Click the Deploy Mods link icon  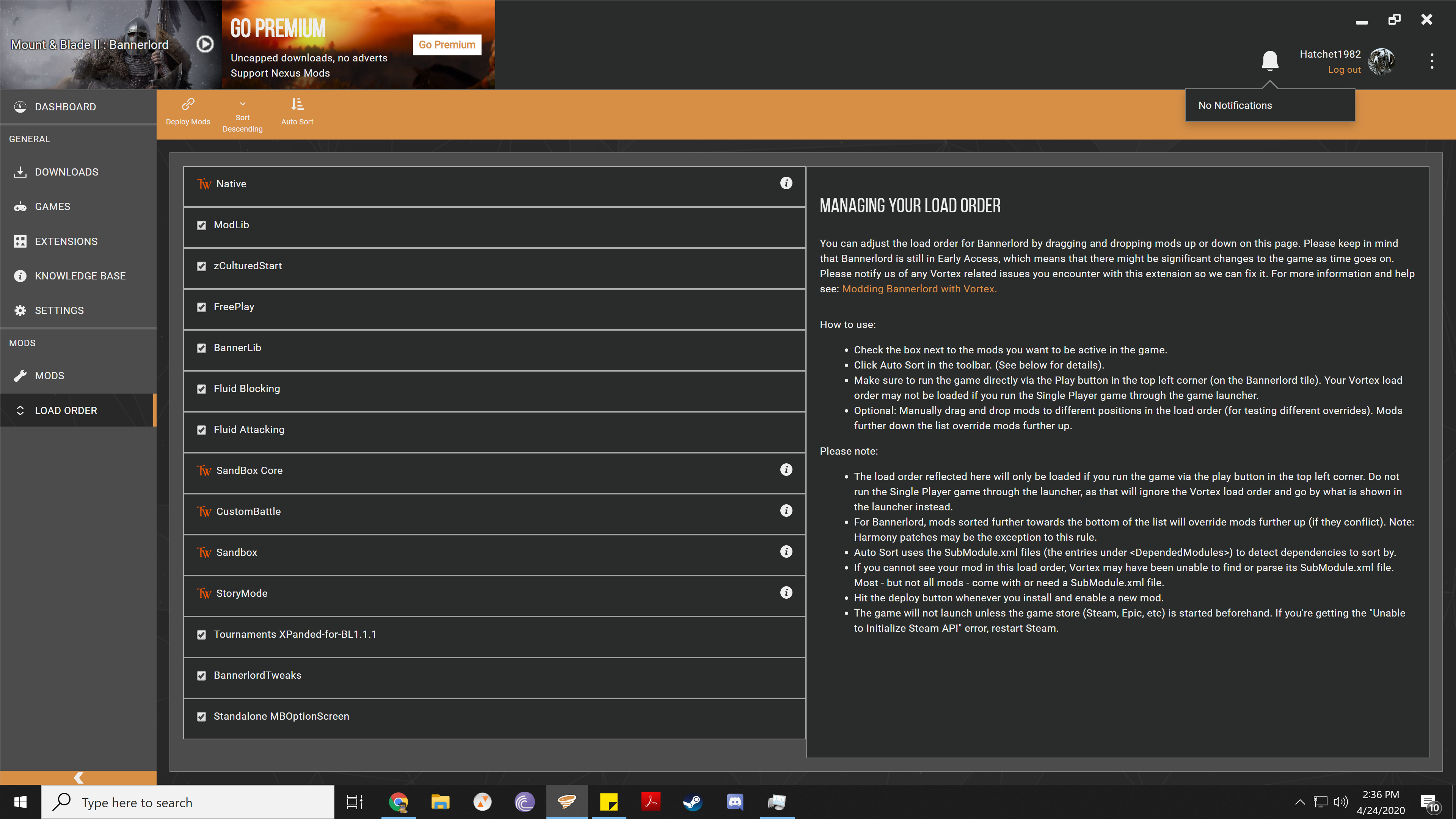click(188, 104)
